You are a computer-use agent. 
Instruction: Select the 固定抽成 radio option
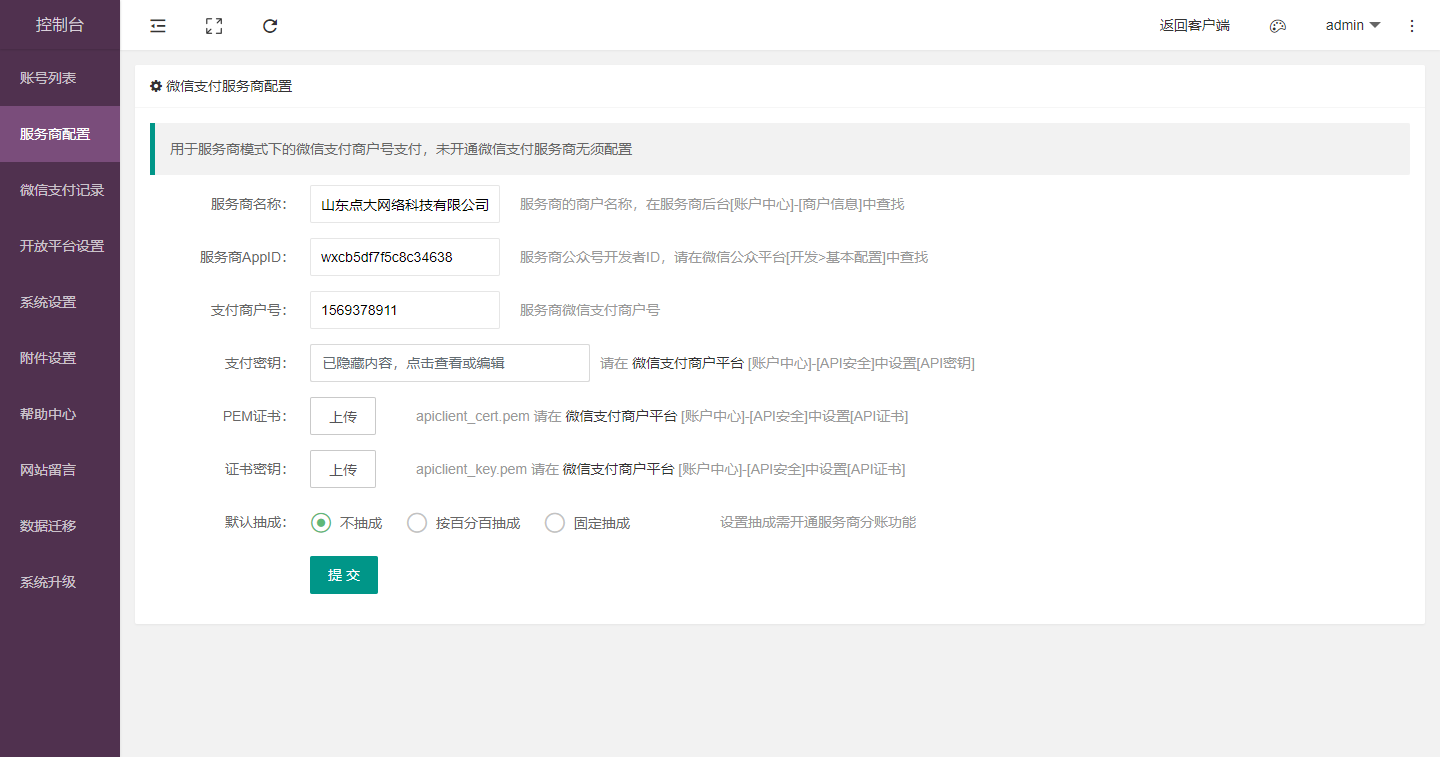pyautogui.click(x=588, y=523)
